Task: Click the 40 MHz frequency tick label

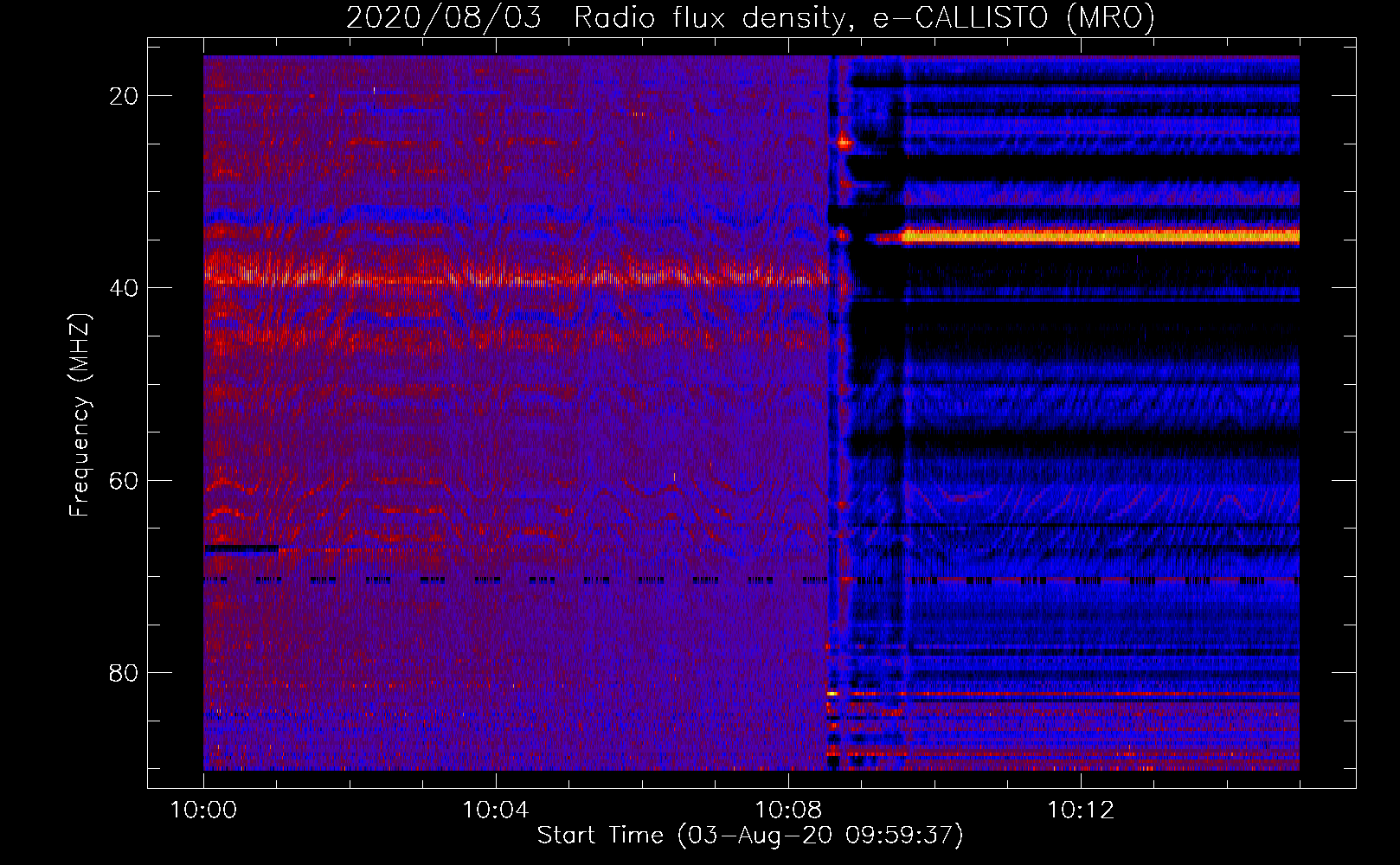Action: (x=124, y=287)
